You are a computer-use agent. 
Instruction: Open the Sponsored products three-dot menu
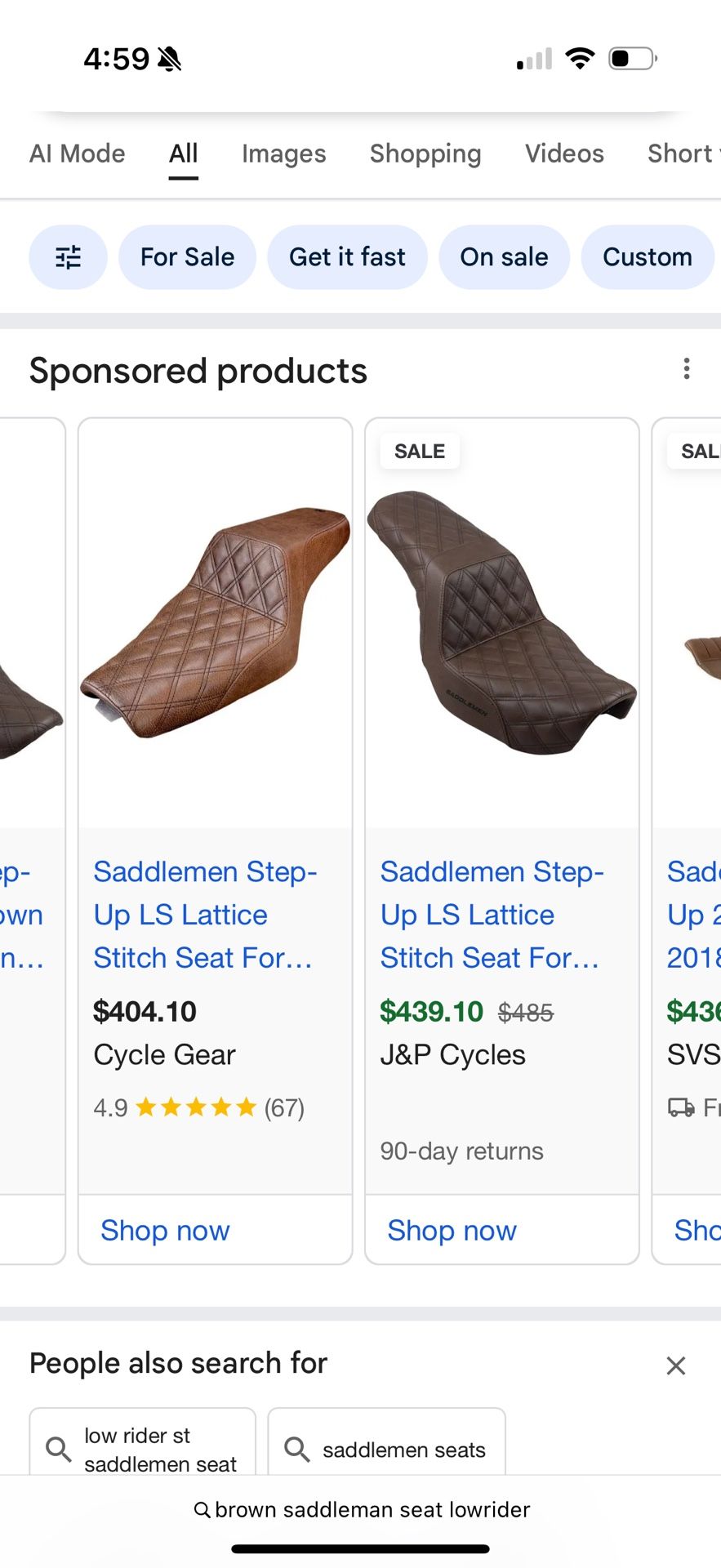click(x=686, y=369)
